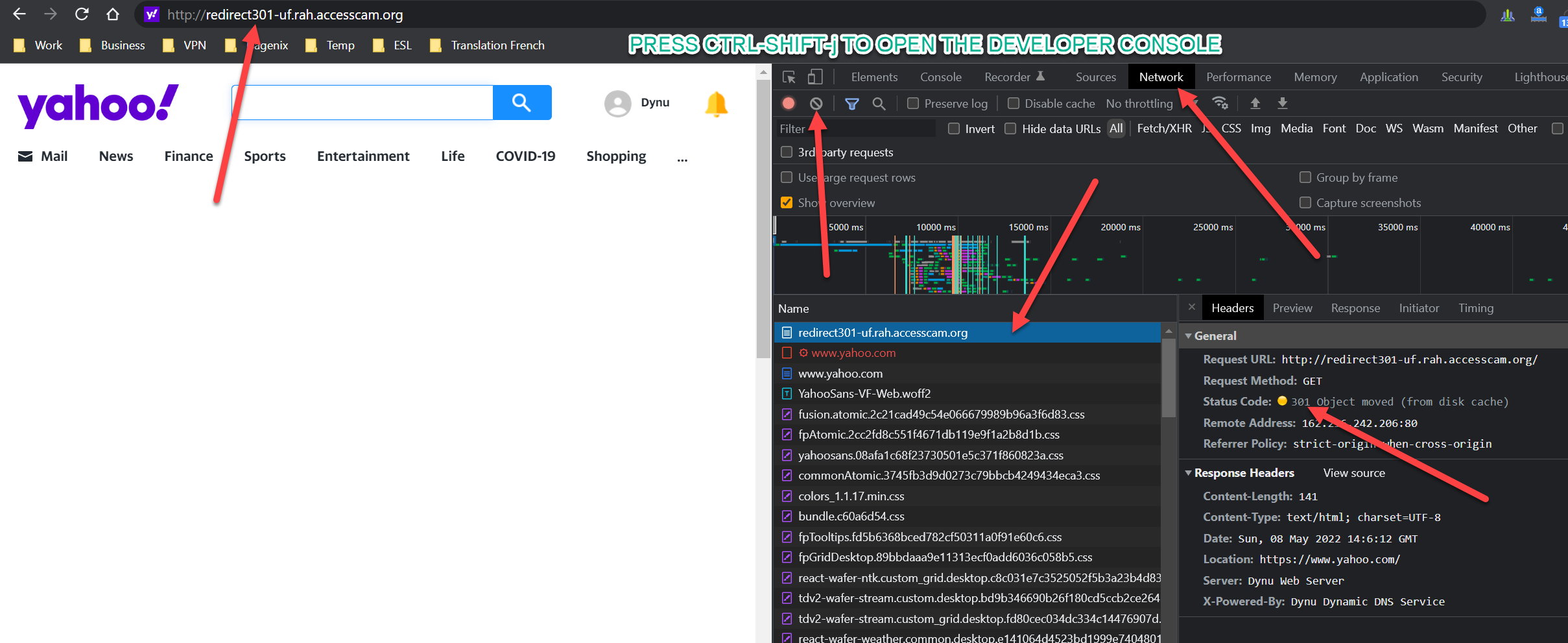Toggle the device toolbar icon
Screen dimensions: 1568x643
pyautogui.click(x=815, y=77)
